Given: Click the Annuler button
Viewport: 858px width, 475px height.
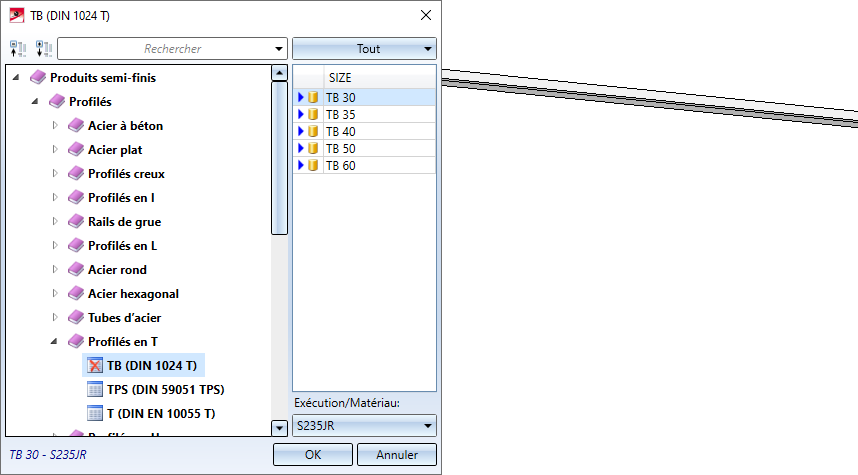Looking at the screenshot, I should [397, 455].
